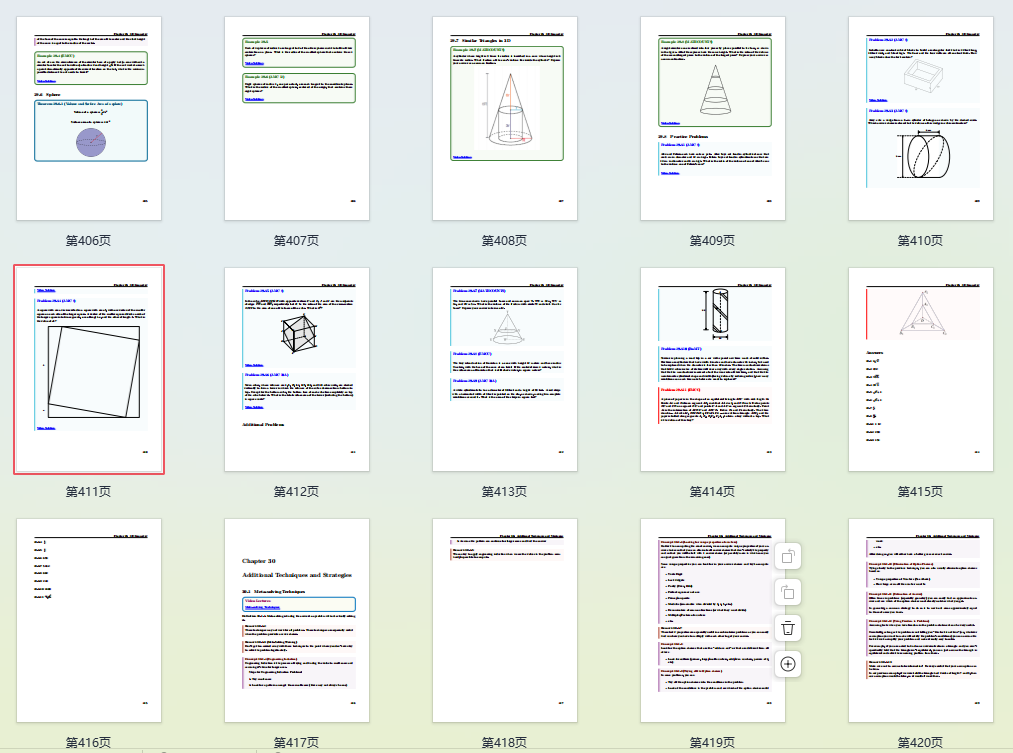
Task: Rotate page 419 clockwise
Action: [x=788, y=592]
